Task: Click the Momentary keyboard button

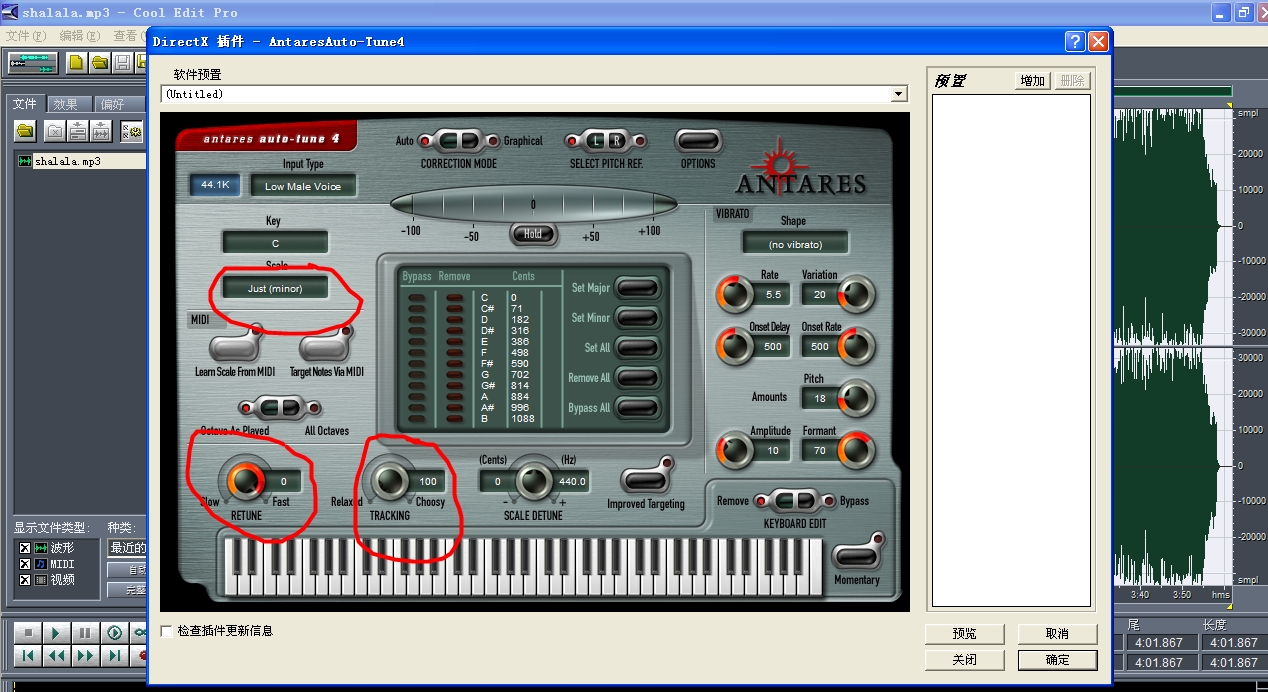Action: [x=858, y=555]
